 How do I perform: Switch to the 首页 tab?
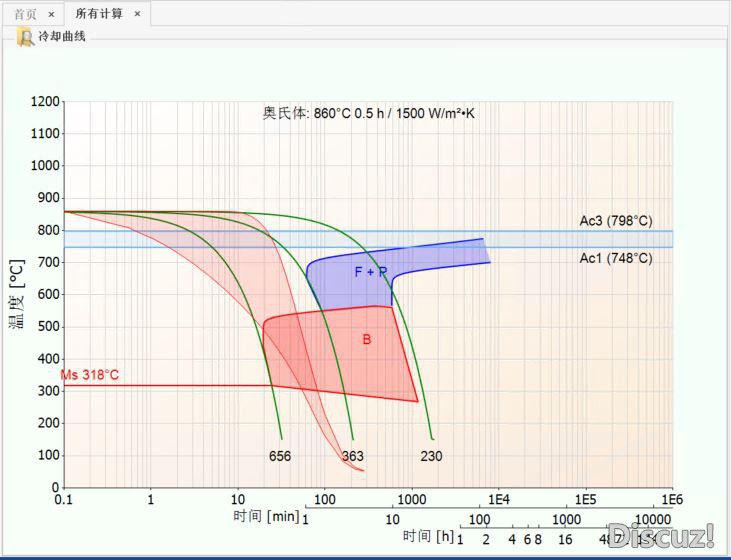[x=25, y=14]
